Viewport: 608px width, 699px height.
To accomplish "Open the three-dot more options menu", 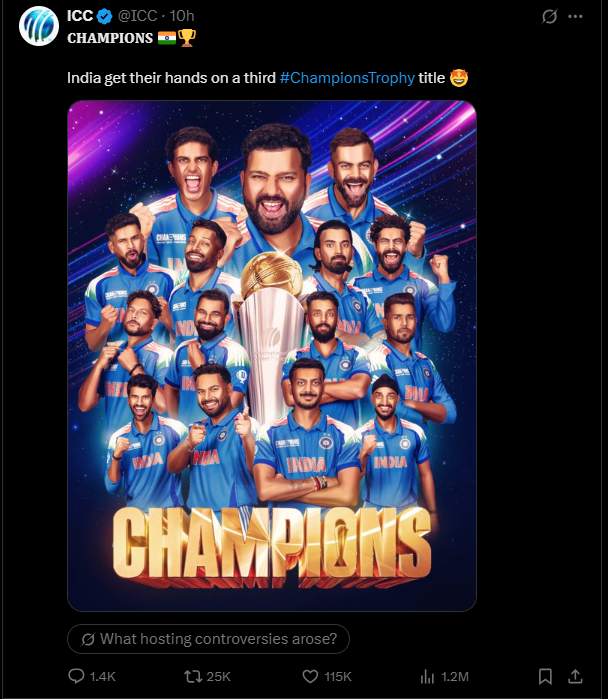I will pos(575,16).
